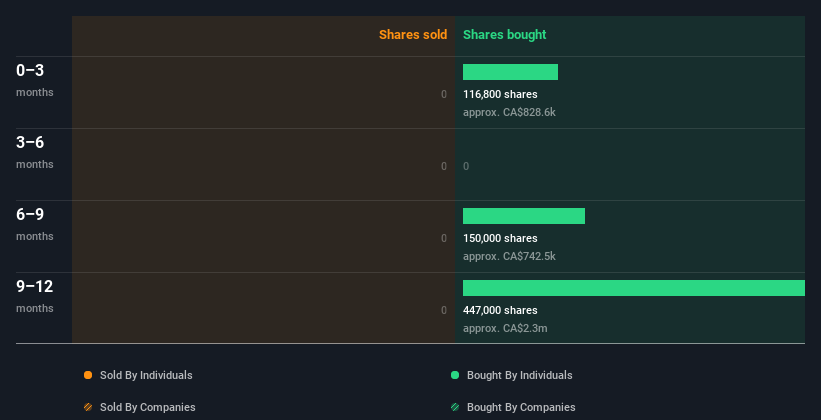
Task: Select the 0–3 months green bar
Action: (511, 72)
